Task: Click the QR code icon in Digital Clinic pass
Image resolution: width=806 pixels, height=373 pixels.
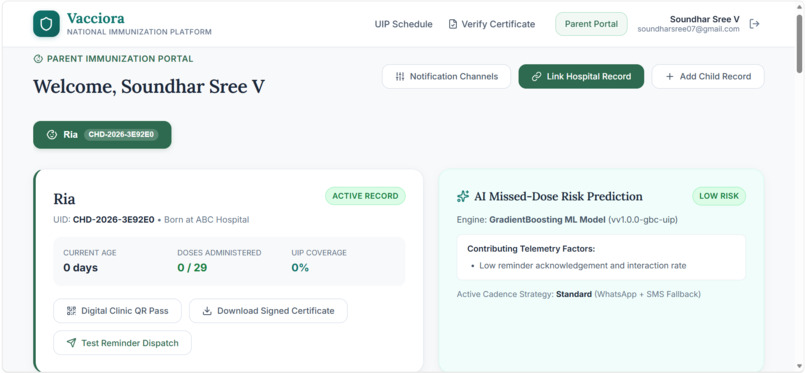Action: pyautogui.click(x=71, y=311)
